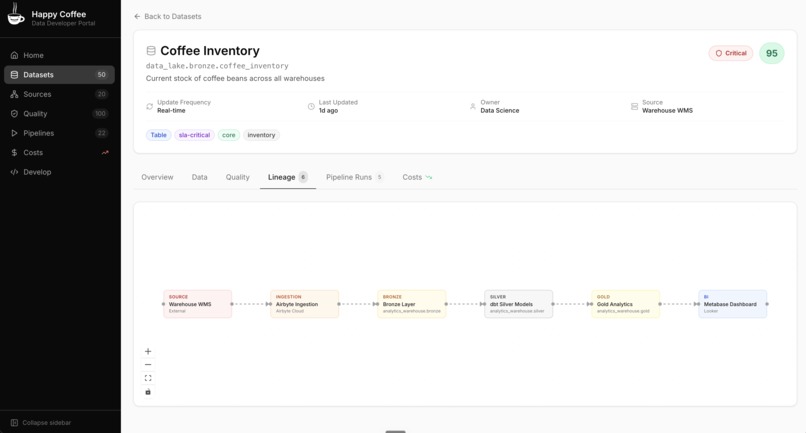Image resolution: width=806 pixels, height=433 pixels.
Task: Go back to Datasets
Action: [168, 16]
